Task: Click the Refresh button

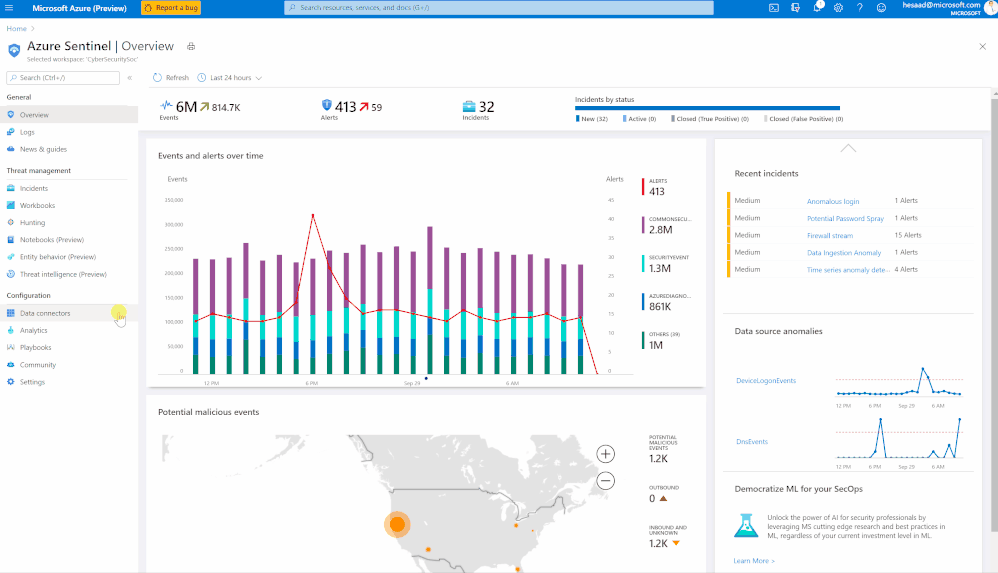Action: (x=171, y=78)
